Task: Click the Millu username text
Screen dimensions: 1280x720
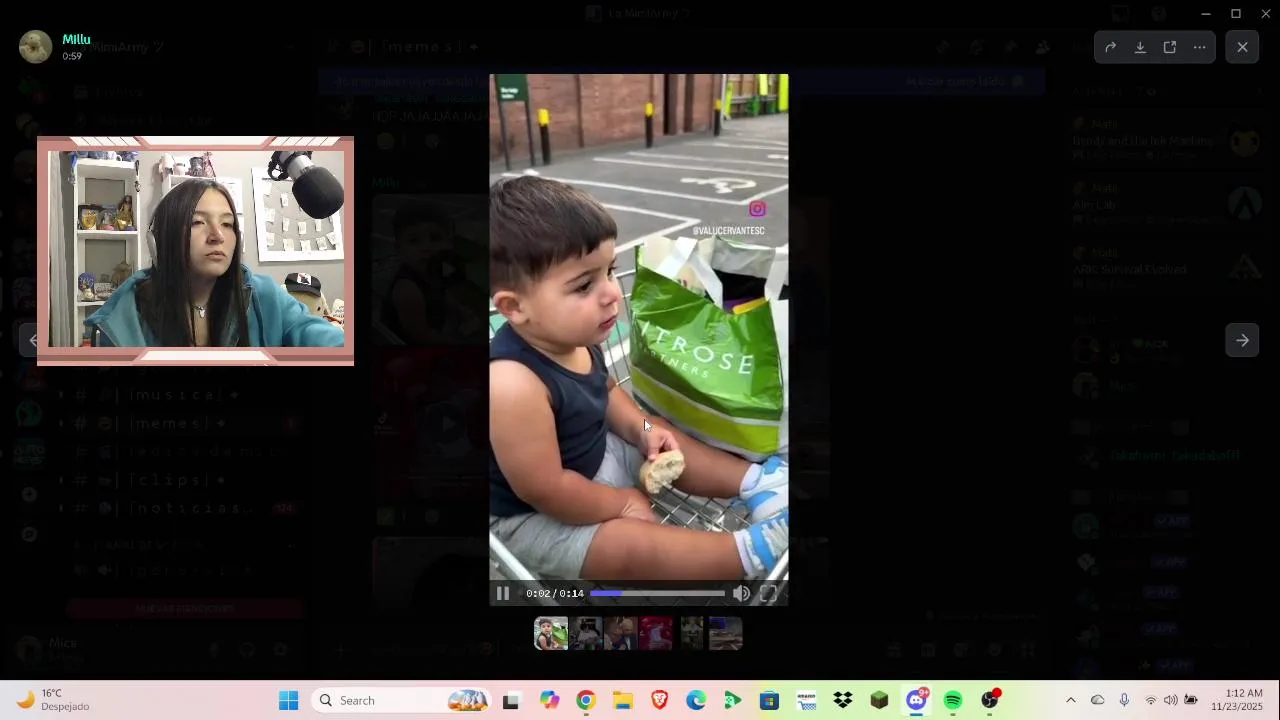Action: tap(76, 39)
